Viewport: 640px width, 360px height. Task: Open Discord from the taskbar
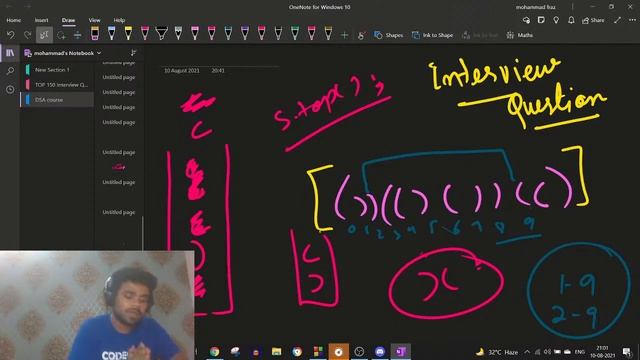[380, 351]
